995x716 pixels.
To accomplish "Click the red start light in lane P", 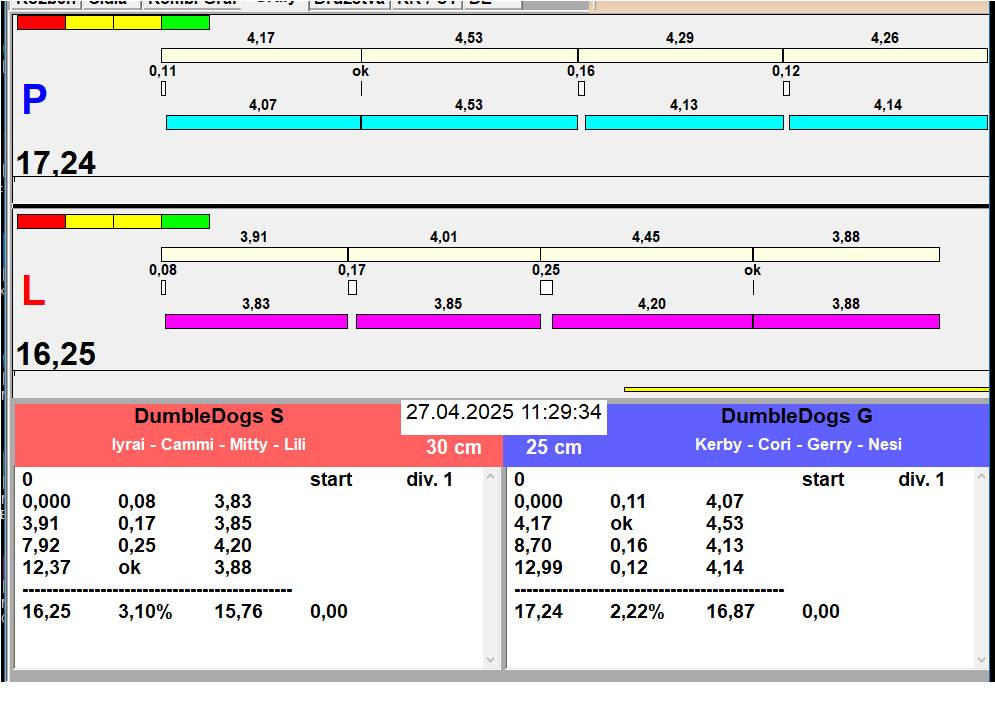I will pyautogui.click(x=41, y=22).
